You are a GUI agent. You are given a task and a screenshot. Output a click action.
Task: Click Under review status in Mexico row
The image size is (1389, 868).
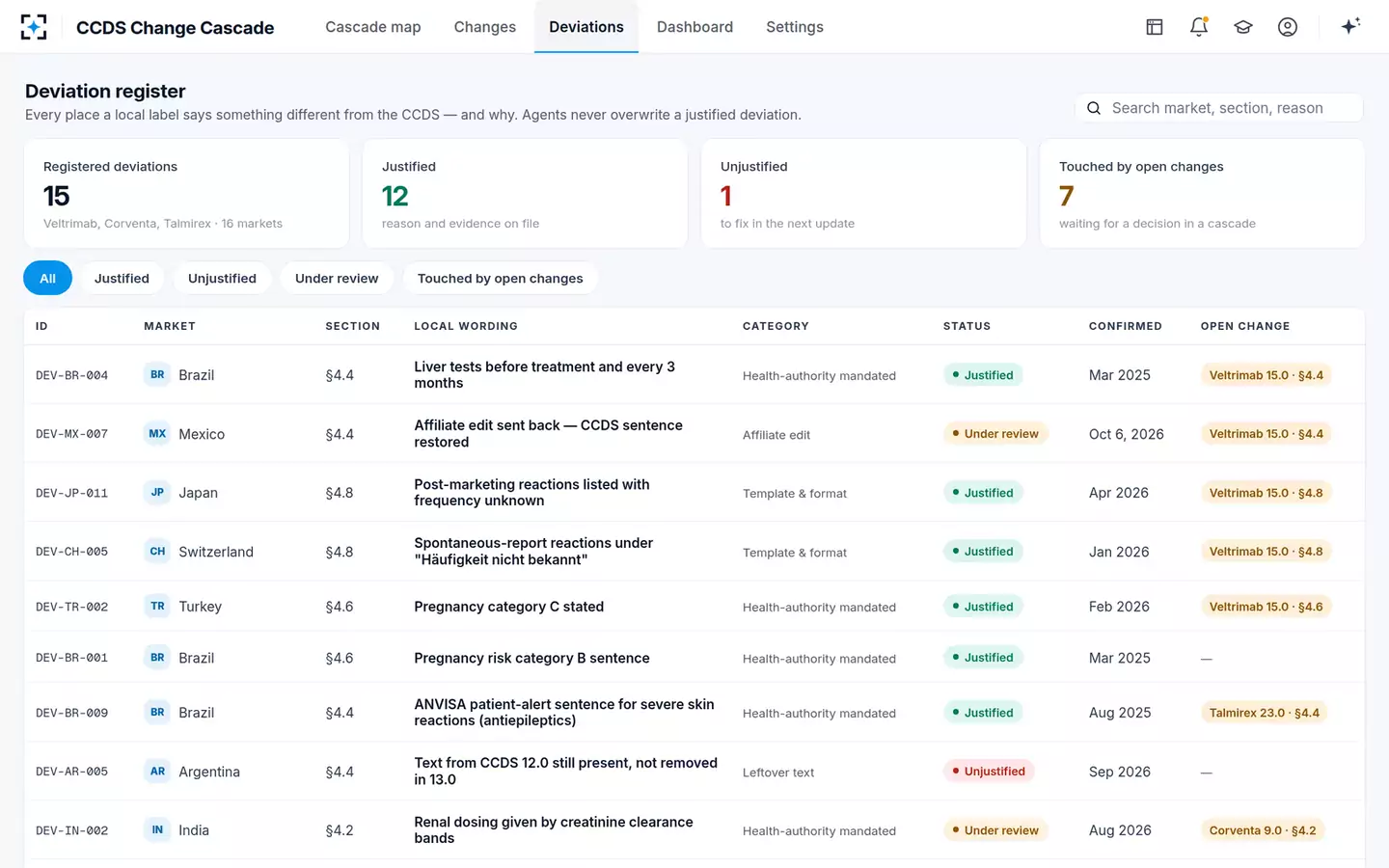995,434
